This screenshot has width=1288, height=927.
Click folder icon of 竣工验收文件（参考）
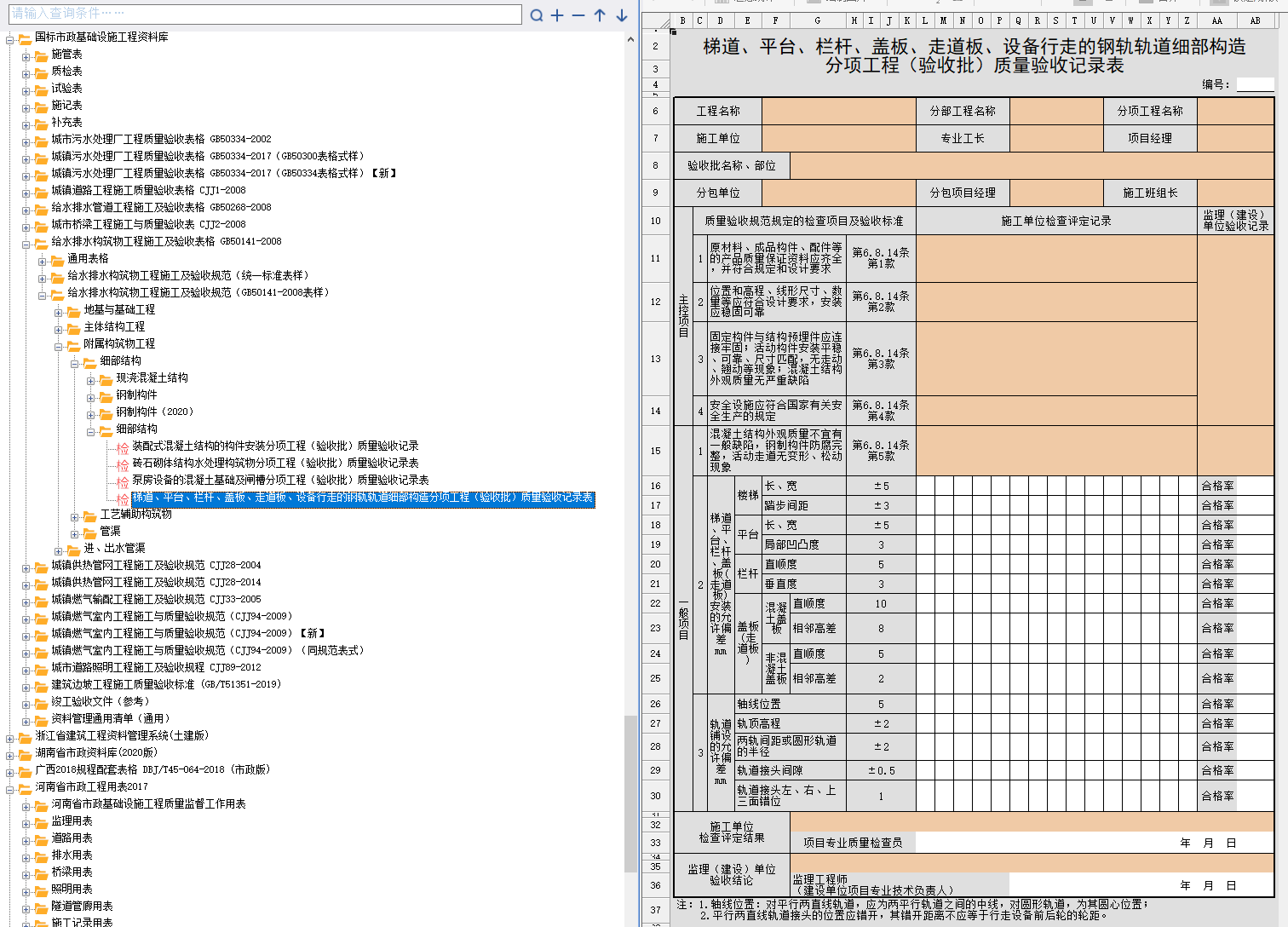(41, 702)
